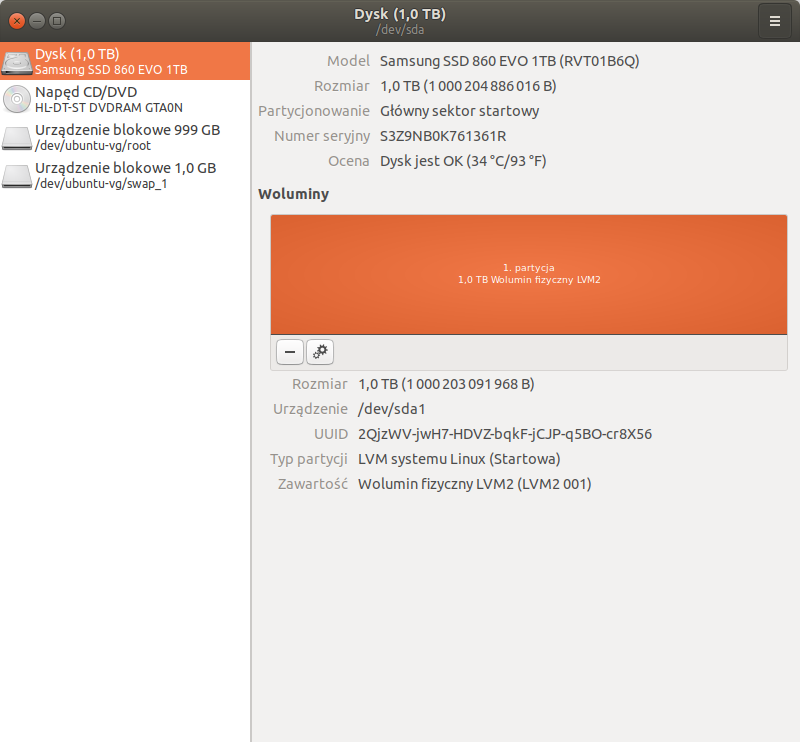Click Dysk jest OK temperature assessment
800x742 pixels.
pos(463,161)
